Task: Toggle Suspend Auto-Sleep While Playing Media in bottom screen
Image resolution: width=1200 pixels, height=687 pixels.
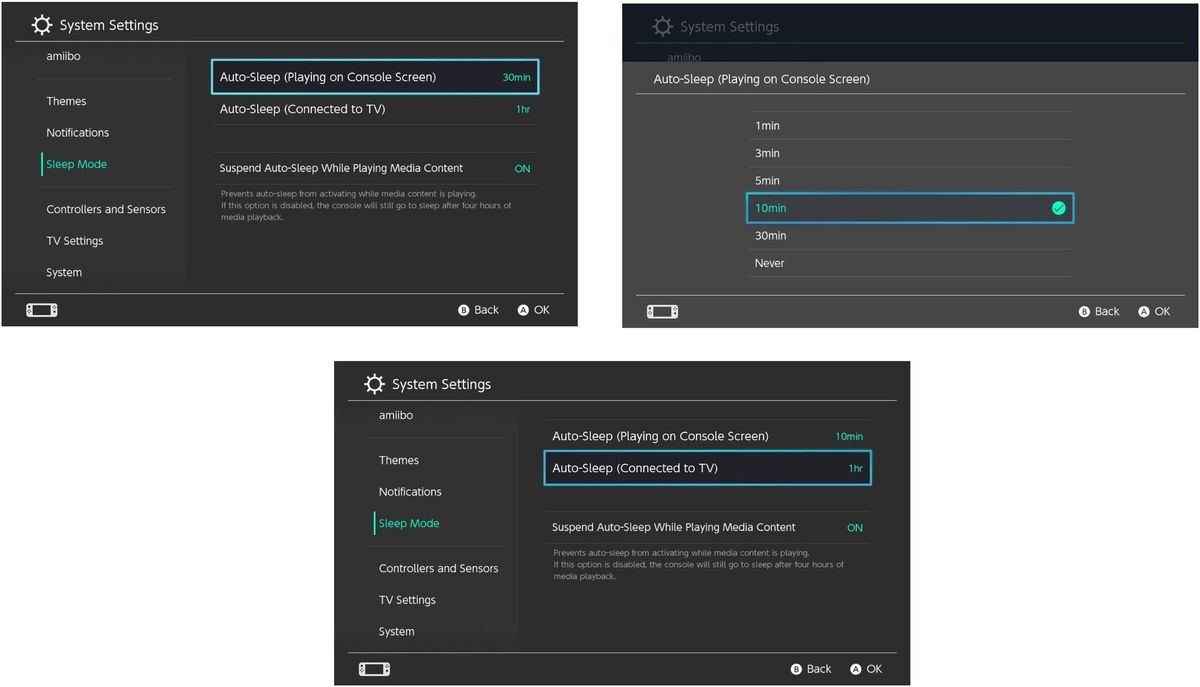Action: [x=708, y=527]
